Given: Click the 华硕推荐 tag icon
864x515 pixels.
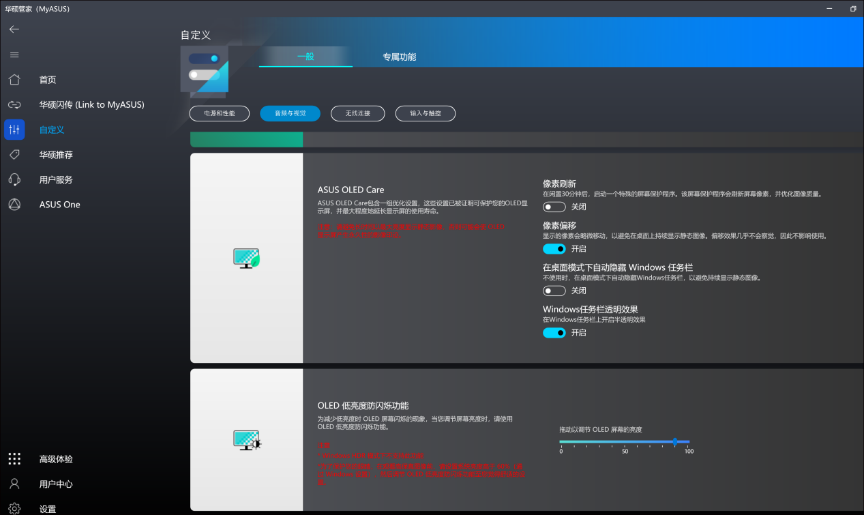Looking at the screenshot, I should click(14, 155).
